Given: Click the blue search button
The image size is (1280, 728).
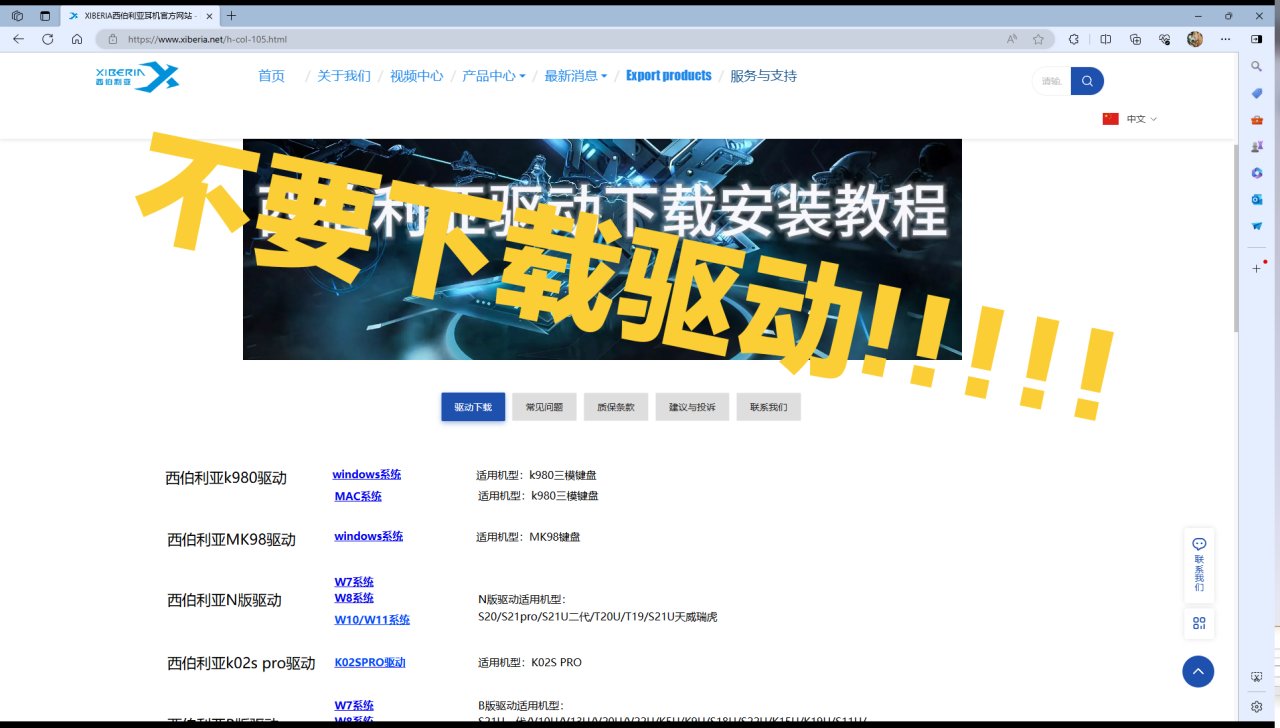Looking at the screenshot, I should 1087,81.
